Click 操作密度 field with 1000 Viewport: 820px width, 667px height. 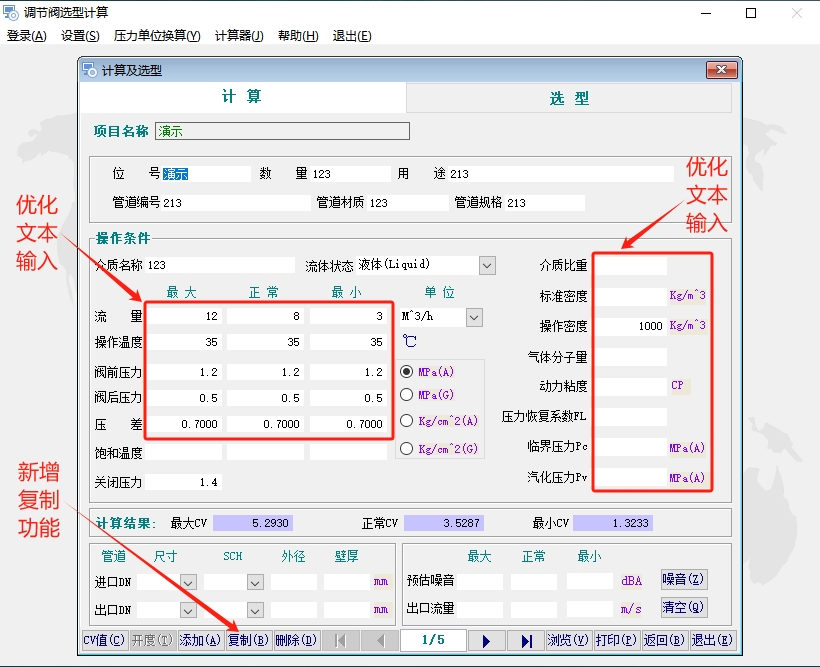(631, 326)
